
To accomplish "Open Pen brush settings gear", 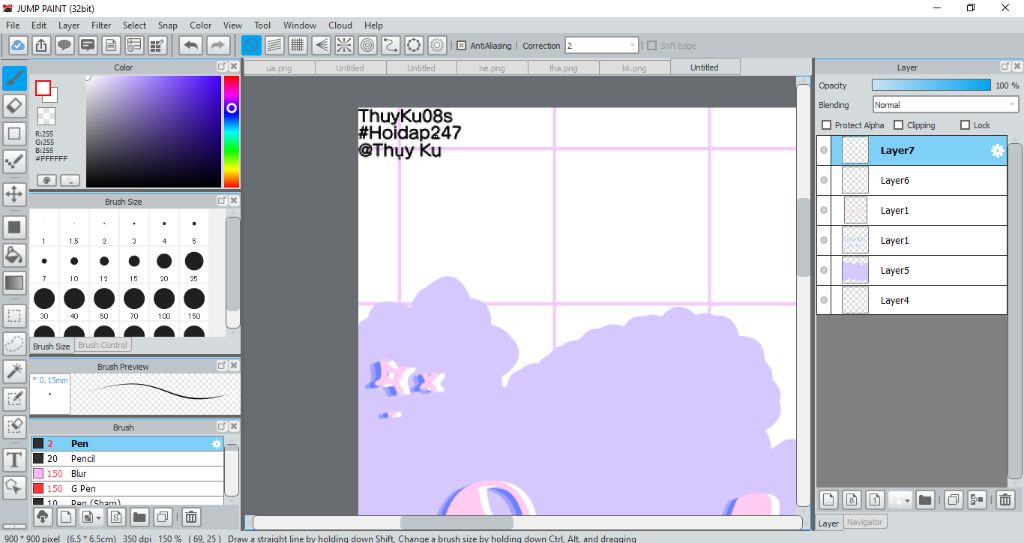I will click(217, 444).
